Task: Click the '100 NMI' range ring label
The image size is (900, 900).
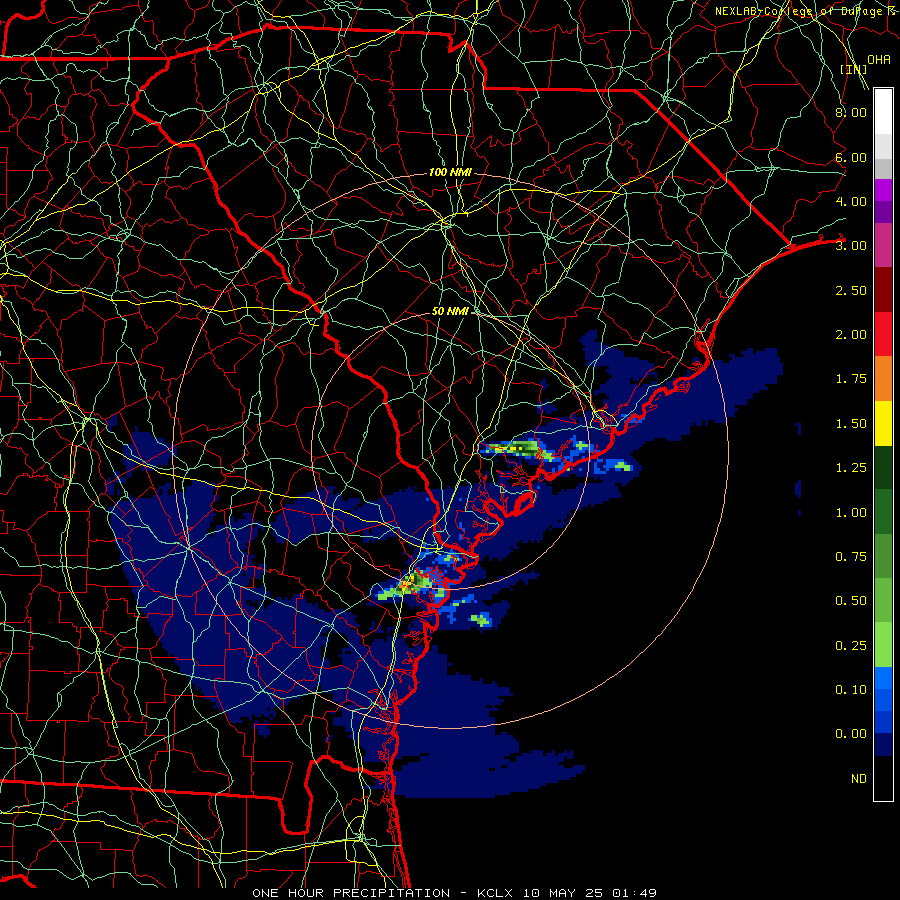Action: [450, 172]
